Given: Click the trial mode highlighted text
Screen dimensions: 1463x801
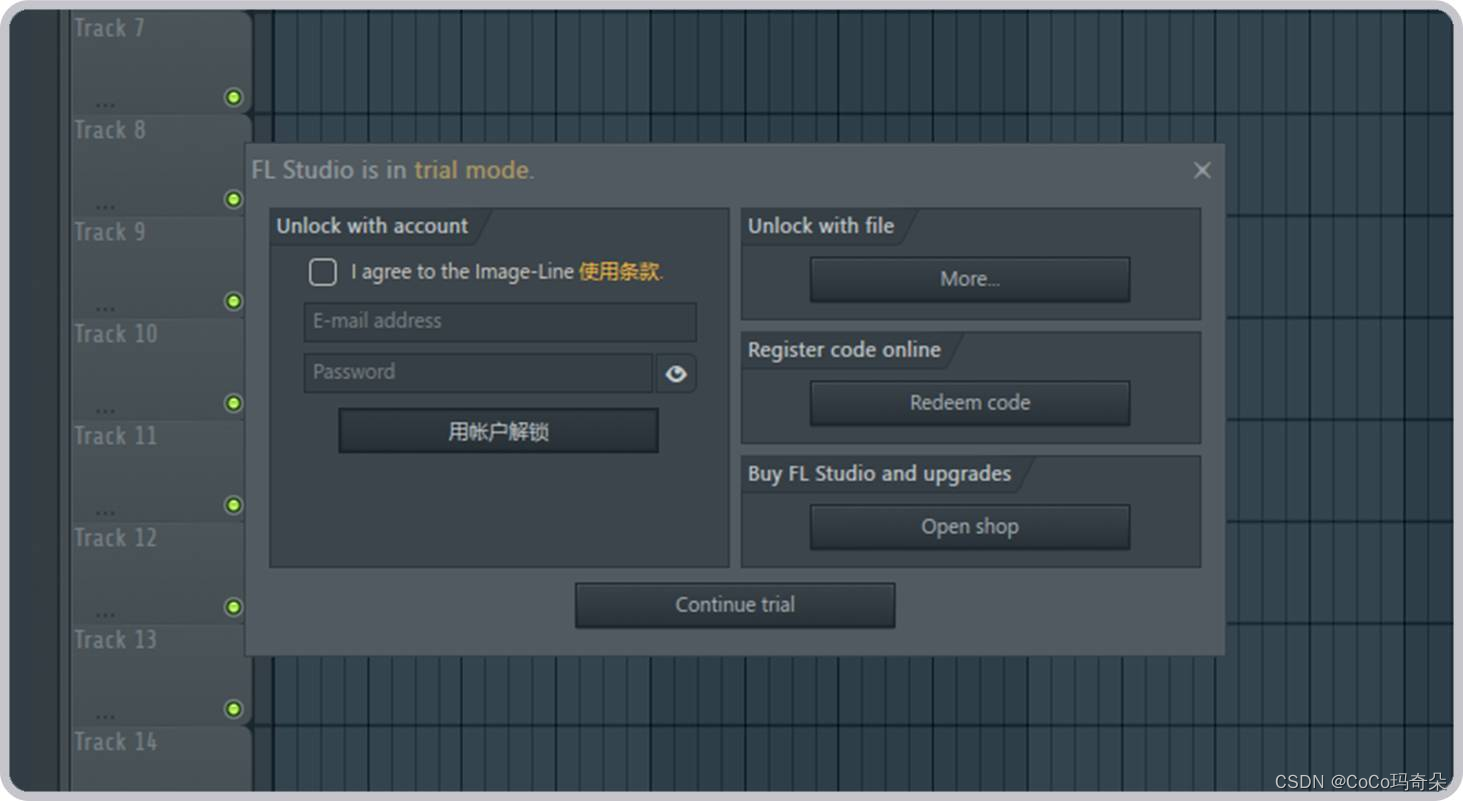Looking at the screenshot, I should pyautogui.click(x=471, y=170).
